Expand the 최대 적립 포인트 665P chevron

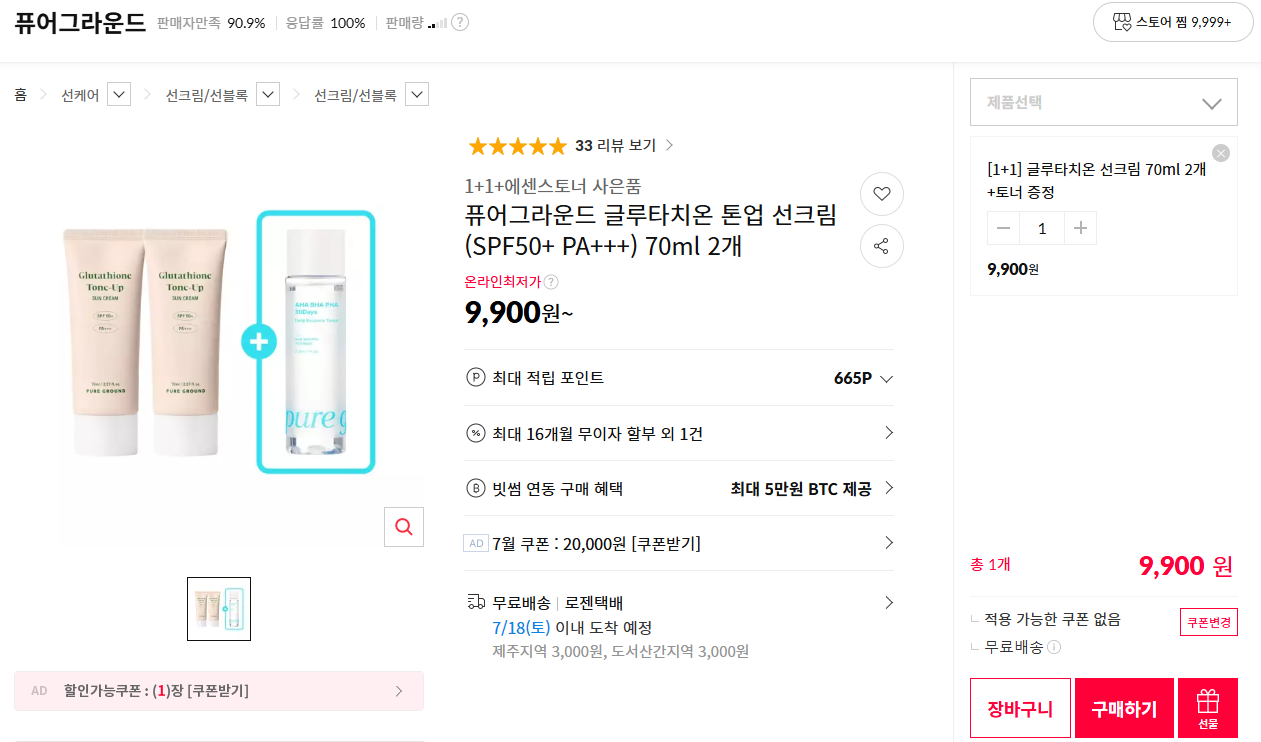tap(885, 378)
